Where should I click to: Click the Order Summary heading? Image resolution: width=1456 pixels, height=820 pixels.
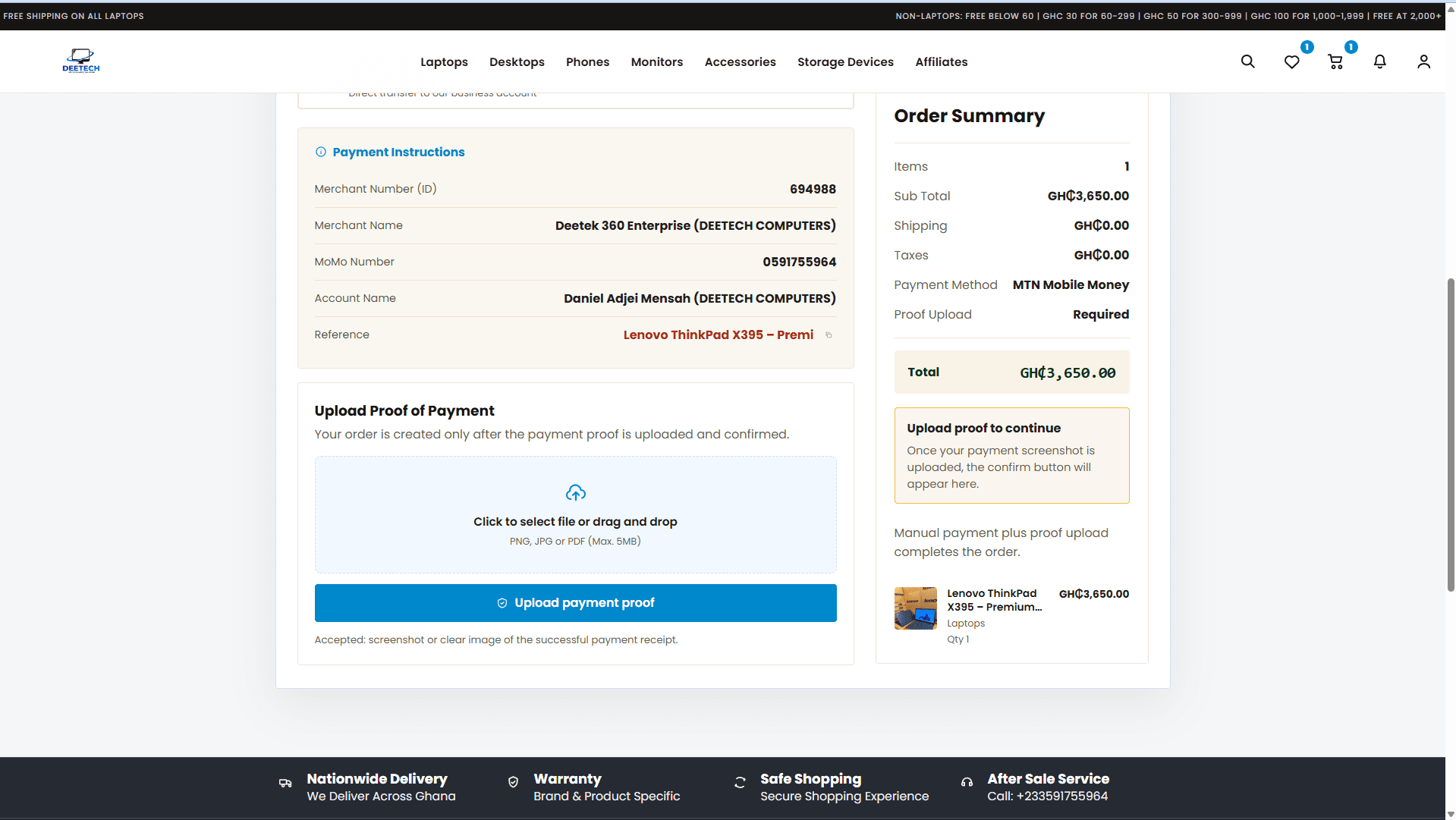pos(969,116)
